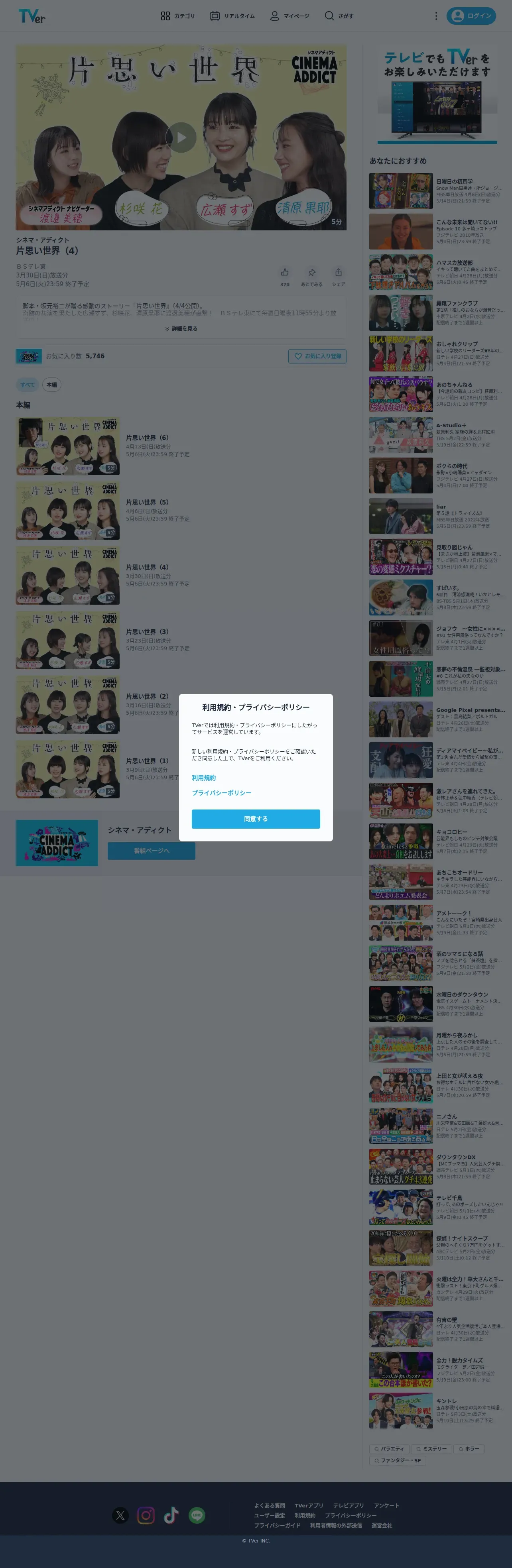
Task: Open X (Twitter) icon in footer
Action: point(120,1515)
